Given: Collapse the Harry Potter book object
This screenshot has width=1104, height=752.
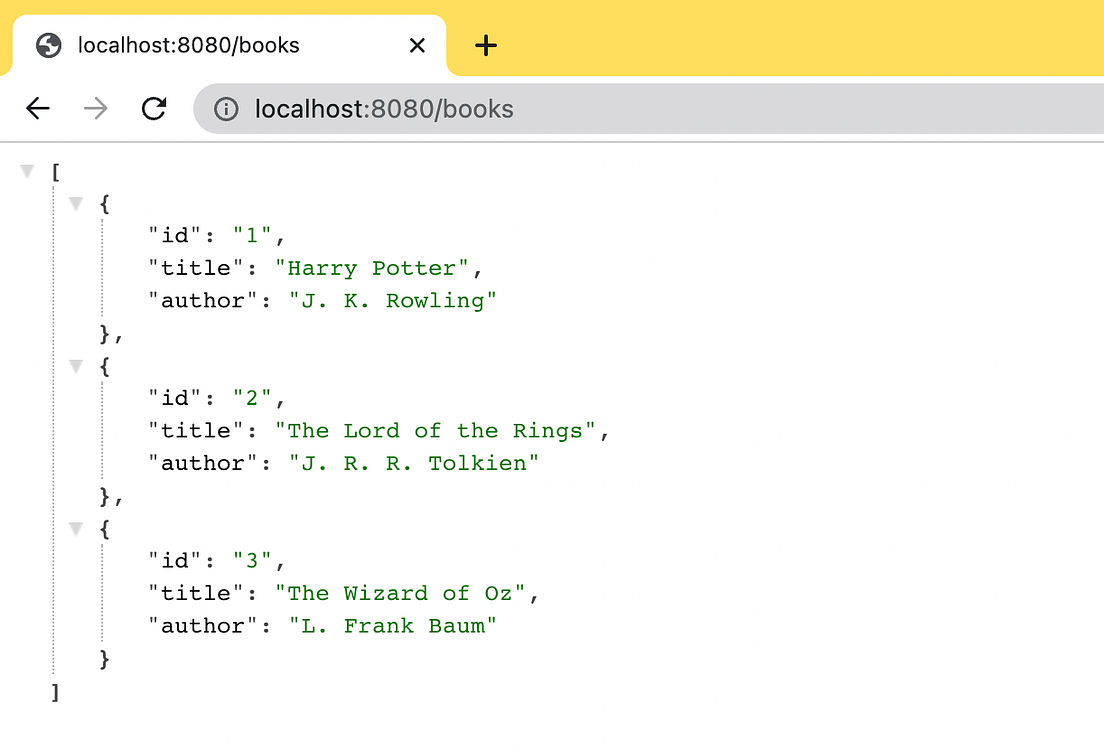Looking at the screenshot, I should pos(76,202).
